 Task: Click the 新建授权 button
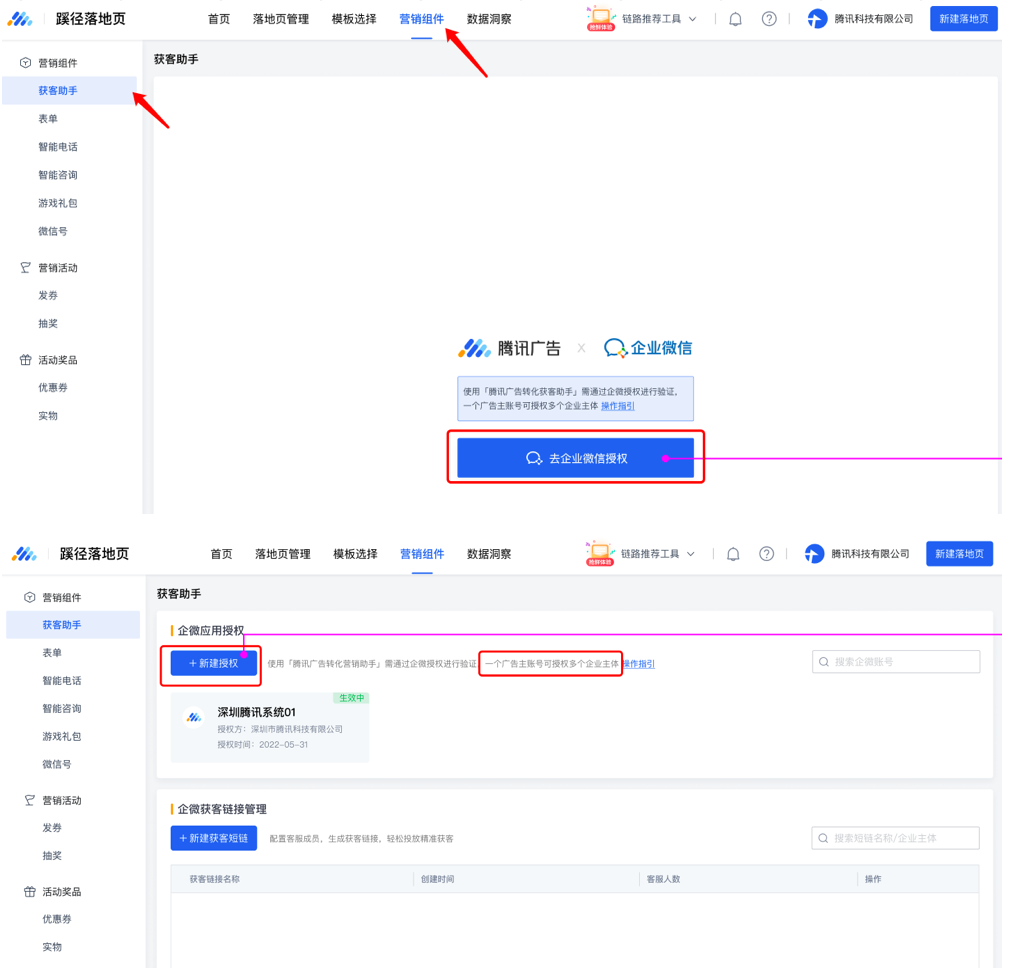pyautogui.click(x=214, y=663)
